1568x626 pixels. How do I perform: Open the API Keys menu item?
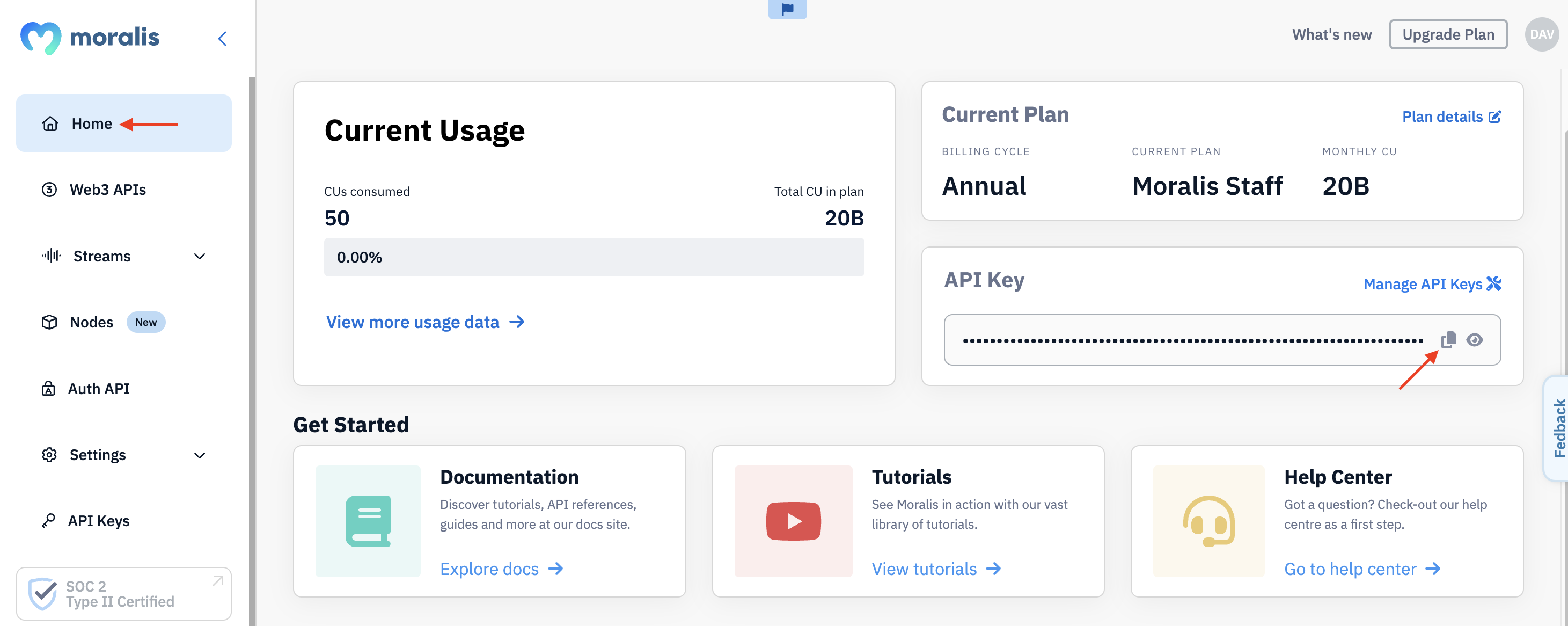[123, 521]
